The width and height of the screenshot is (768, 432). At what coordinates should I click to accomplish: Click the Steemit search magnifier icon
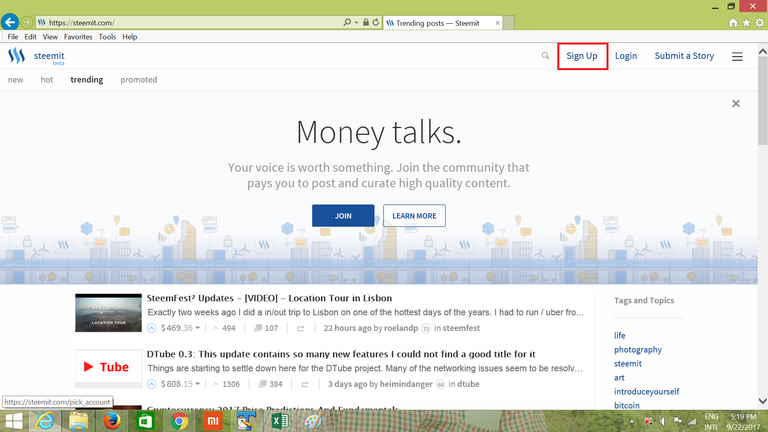545,56
